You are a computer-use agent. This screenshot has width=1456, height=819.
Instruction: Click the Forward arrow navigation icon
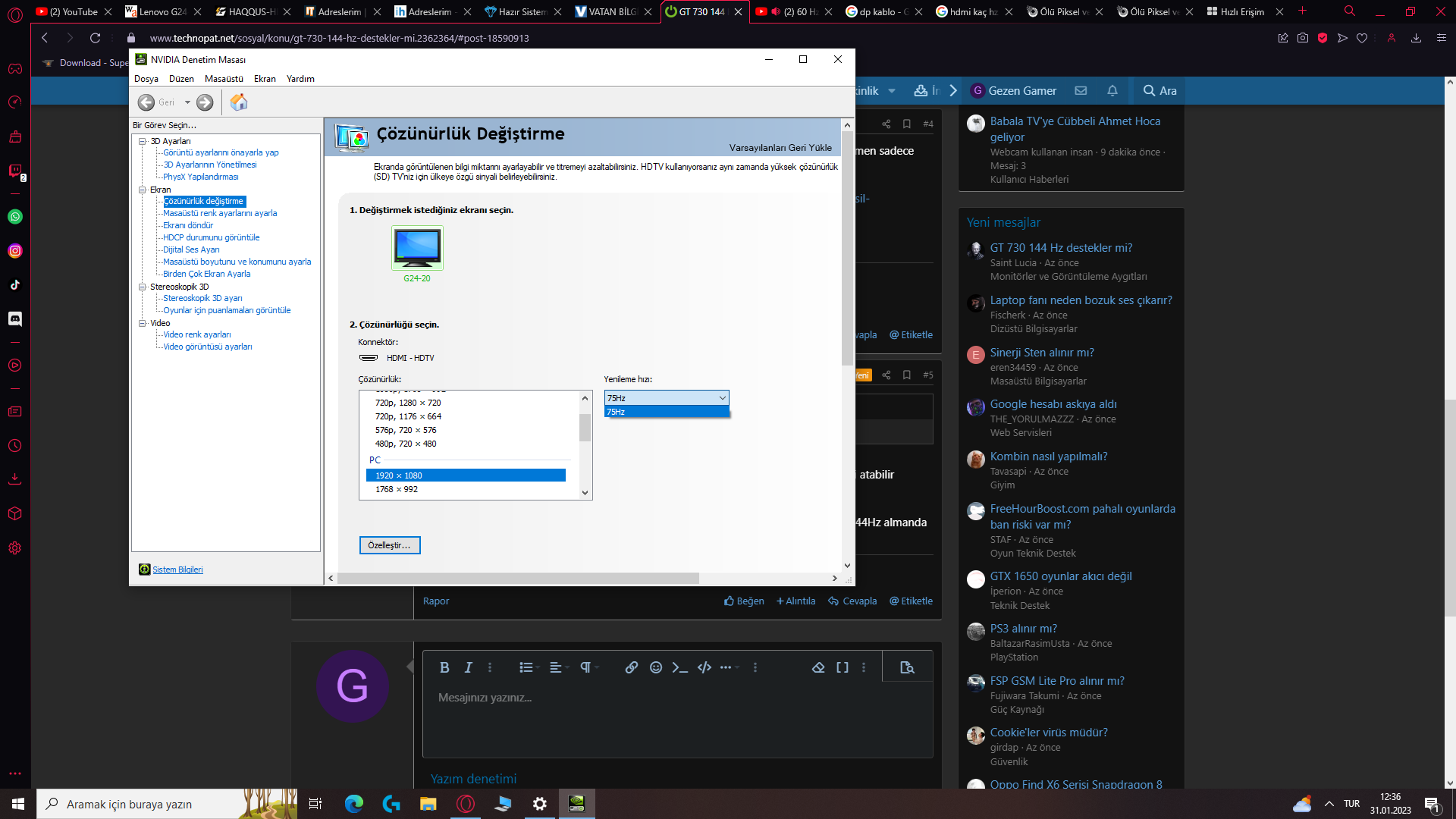pyautogui.click(x=205, y=102)
